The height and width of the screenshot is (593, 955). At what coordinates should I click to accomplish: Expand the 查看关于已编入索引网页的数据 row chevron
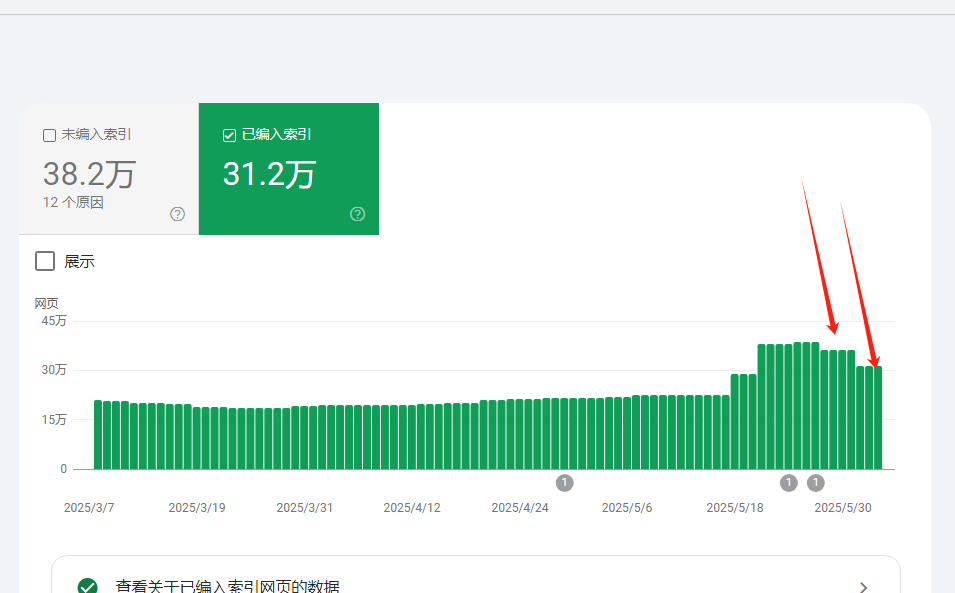point(863,587)
